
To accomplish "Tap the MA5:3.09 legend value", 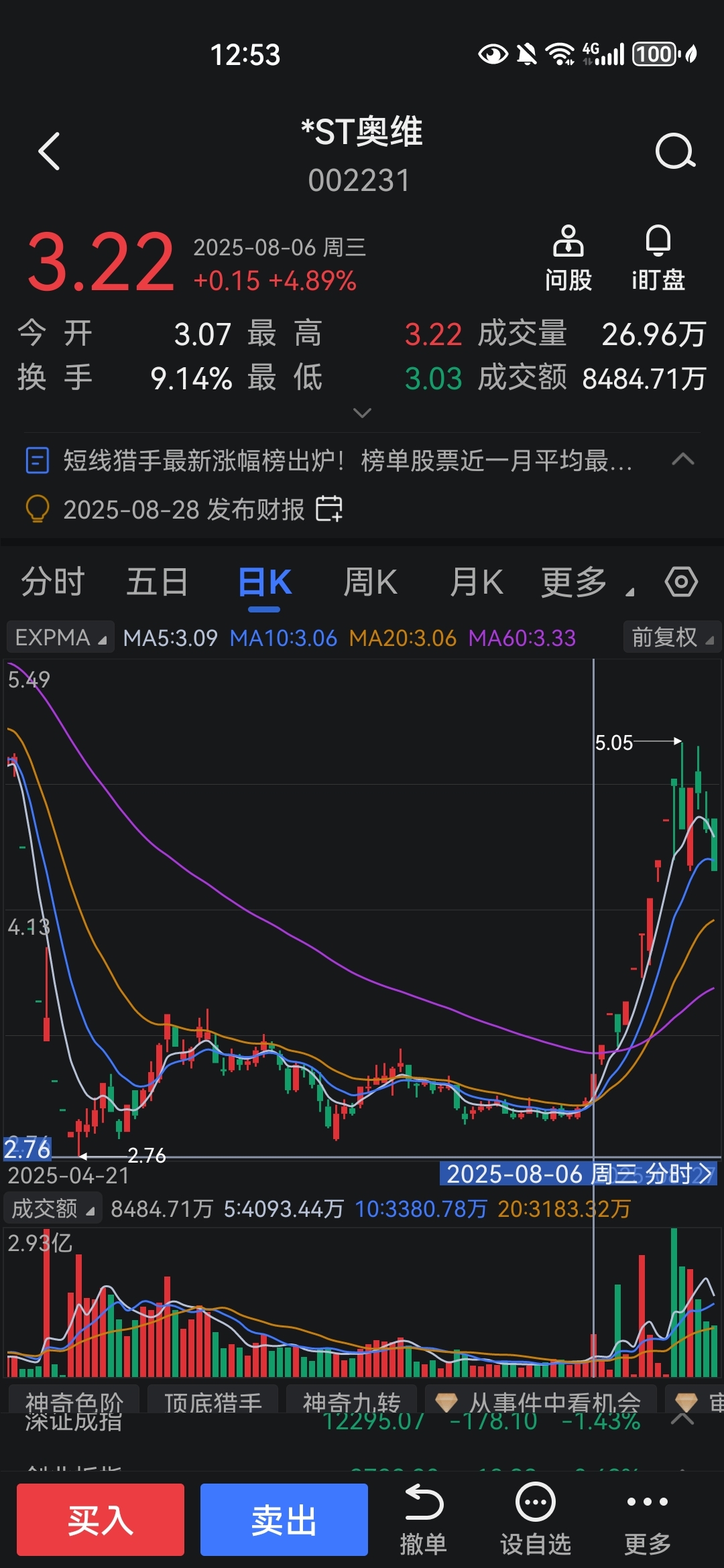I will point(170,637).
